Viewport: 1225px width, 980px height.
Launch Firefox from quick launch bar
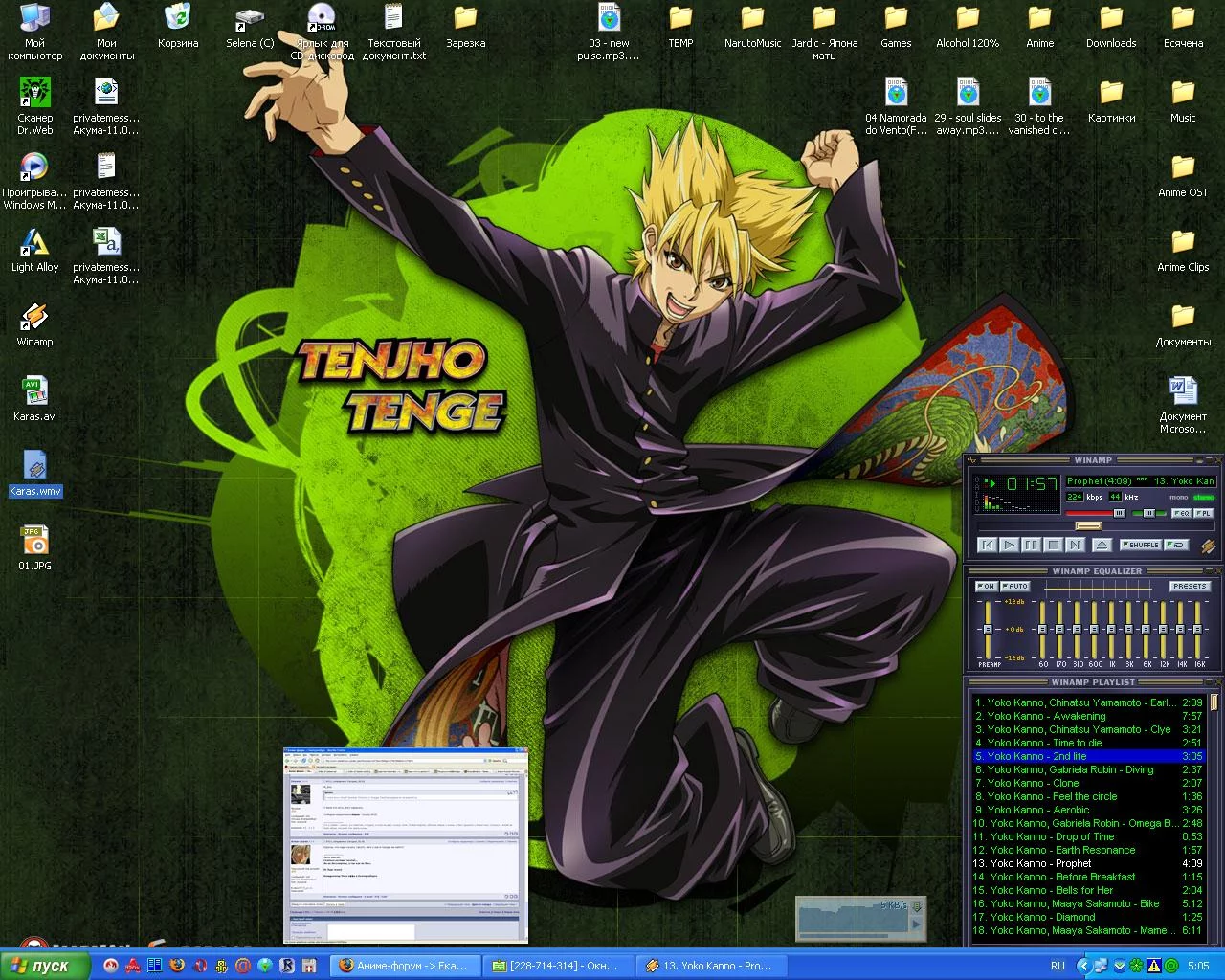177,966
